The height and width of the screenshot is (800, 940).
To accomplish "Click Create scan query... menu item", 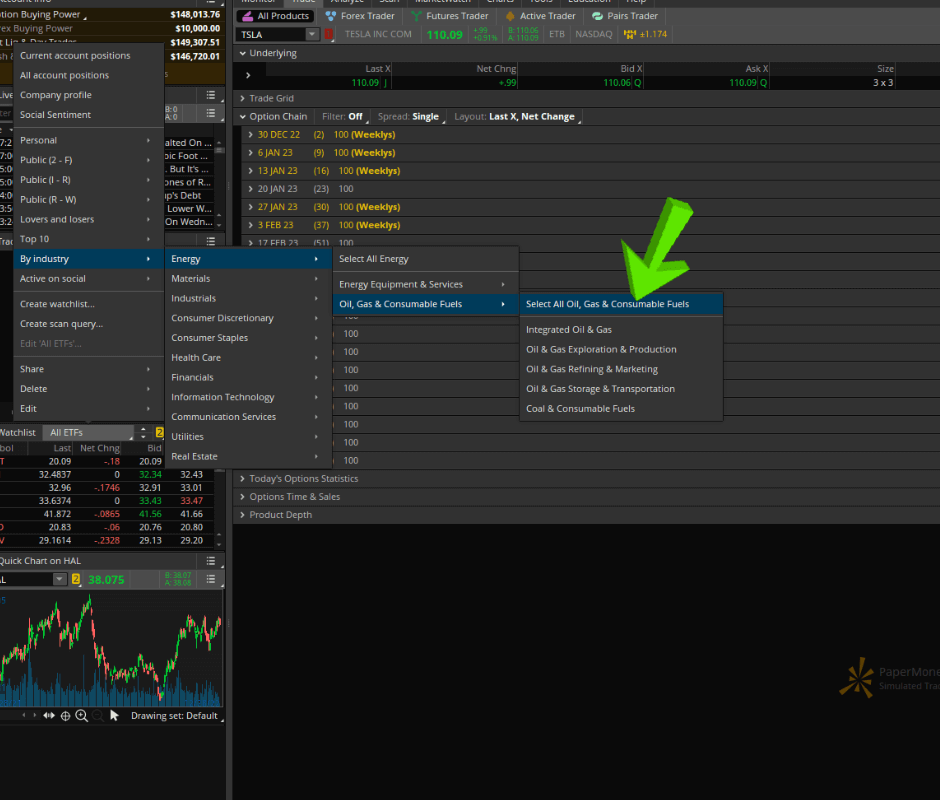I will coord(89,324).
